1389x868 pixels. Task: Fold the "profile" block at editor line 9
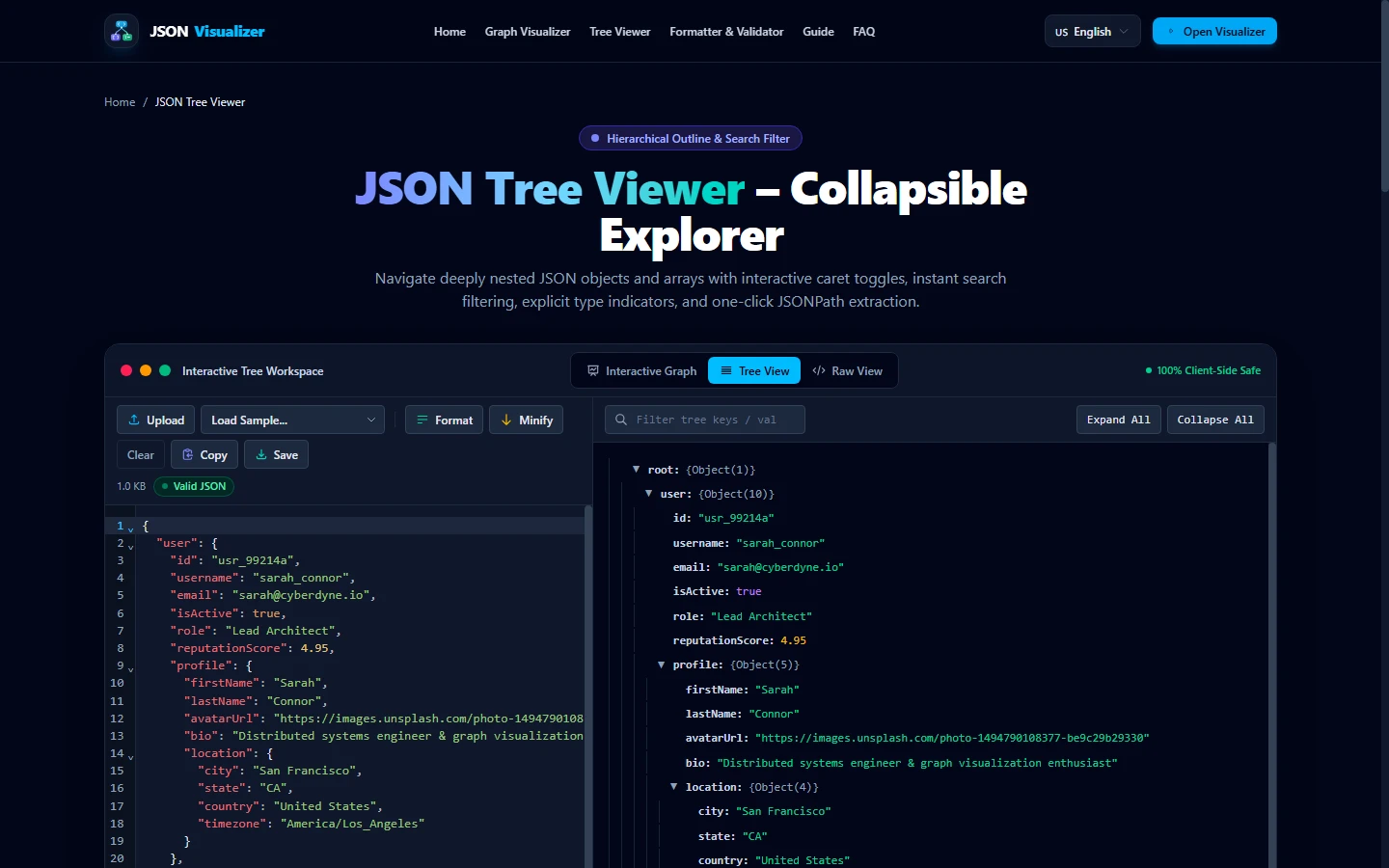(x=131, y=668)
